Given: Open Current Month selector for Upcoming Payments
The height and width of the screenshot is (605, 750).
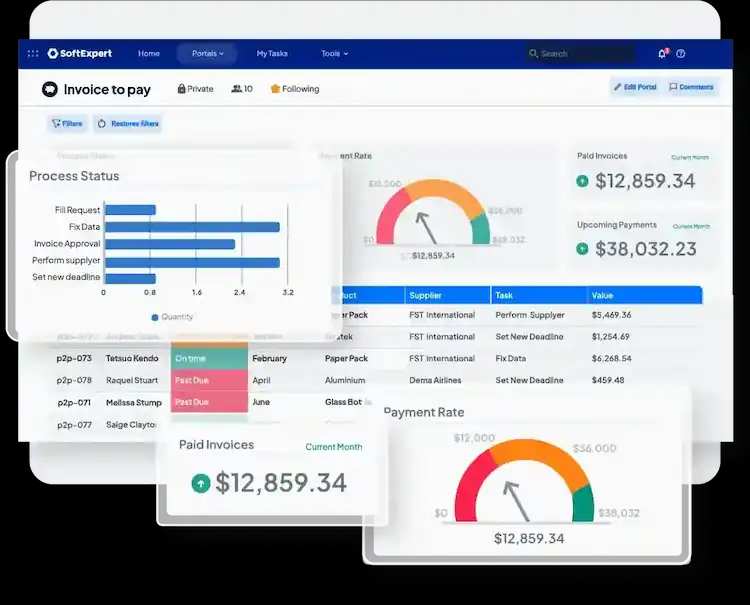Looking at the screenshot, I should pos(691,226).
